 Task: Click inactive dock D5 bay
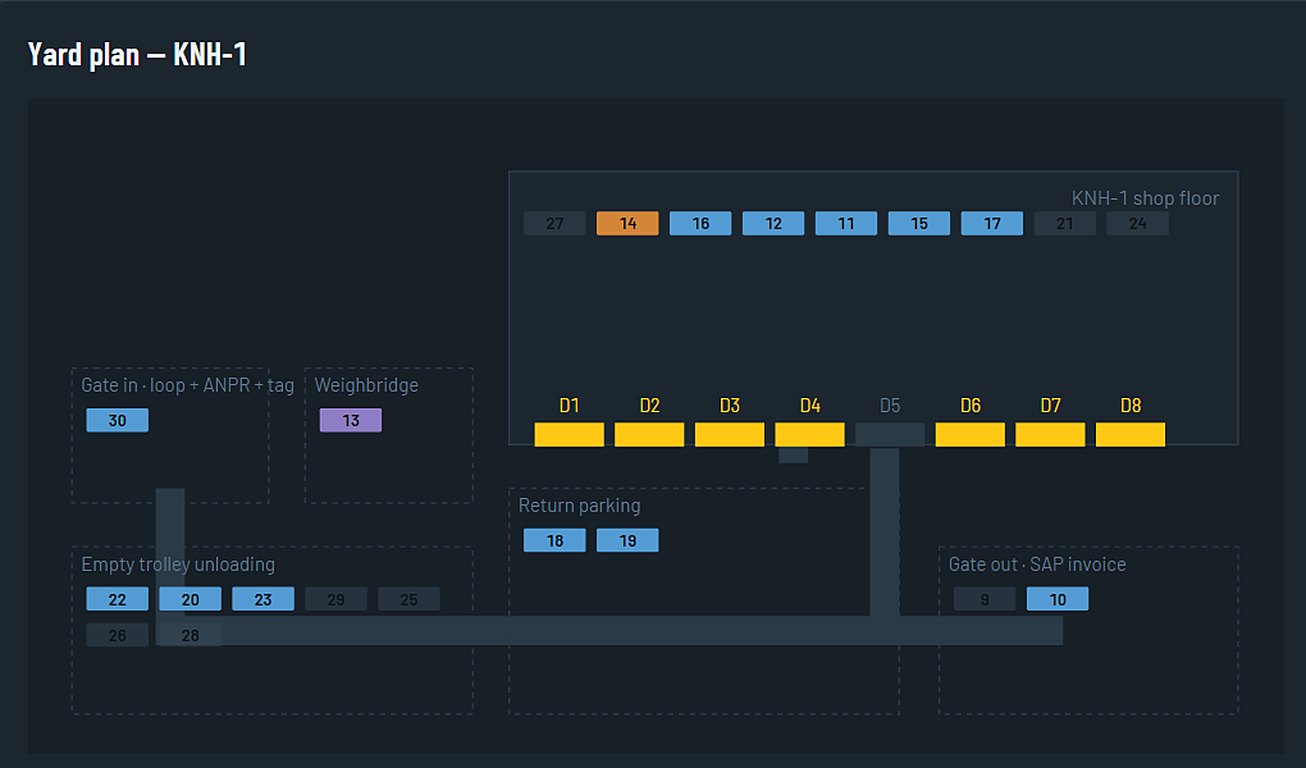(x=890, y=434)
